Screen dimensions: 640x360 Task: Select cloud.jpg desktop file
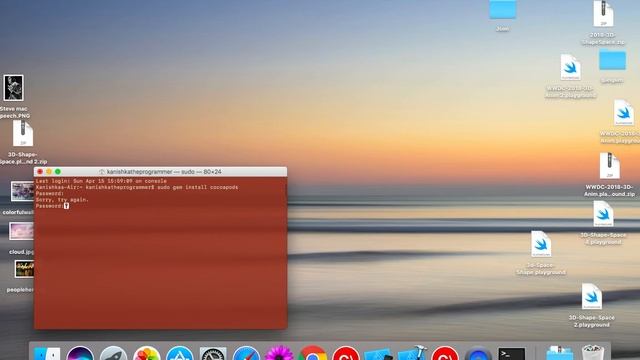[21, 231]
